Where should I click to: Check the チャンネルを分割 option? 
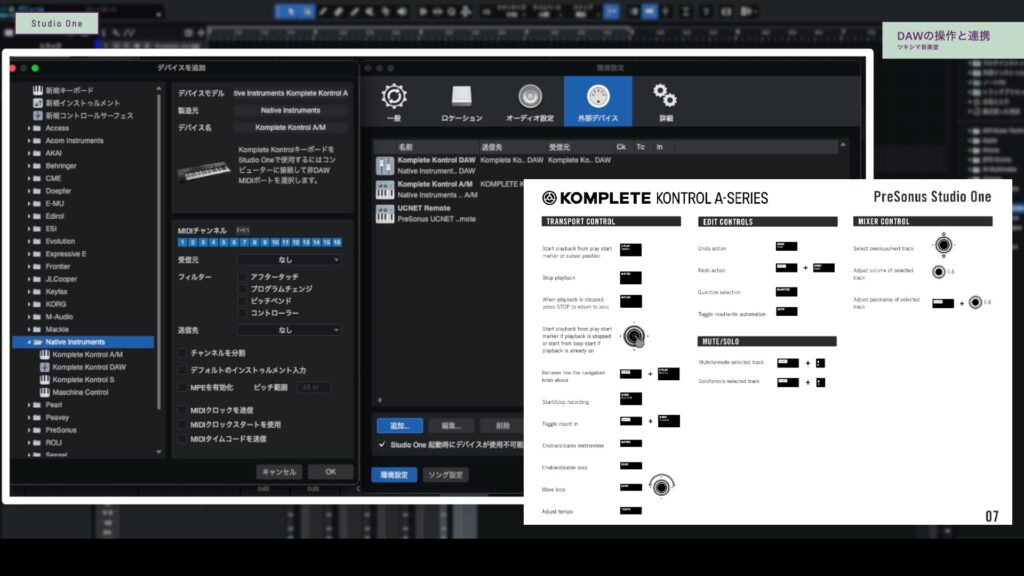pos(182,353)
